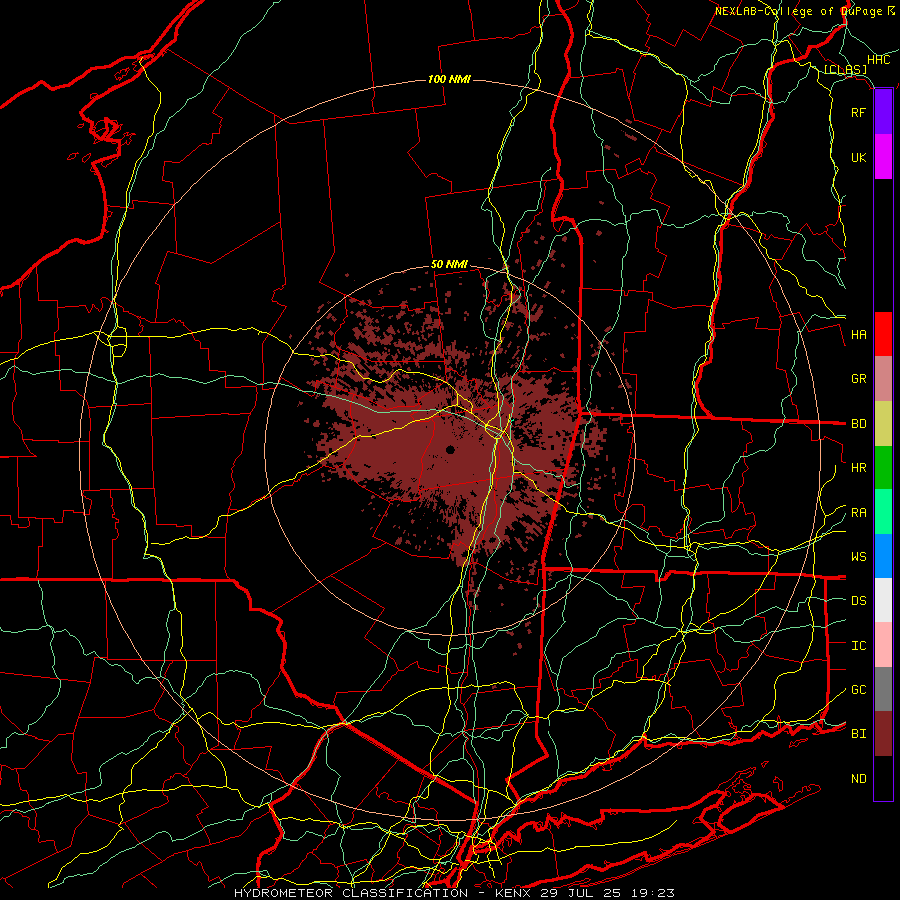This screenshot has height=900, width=900.
Task: Select the IC light pink legend swatch
Action: pyautogui.click(x=883, y=645)
